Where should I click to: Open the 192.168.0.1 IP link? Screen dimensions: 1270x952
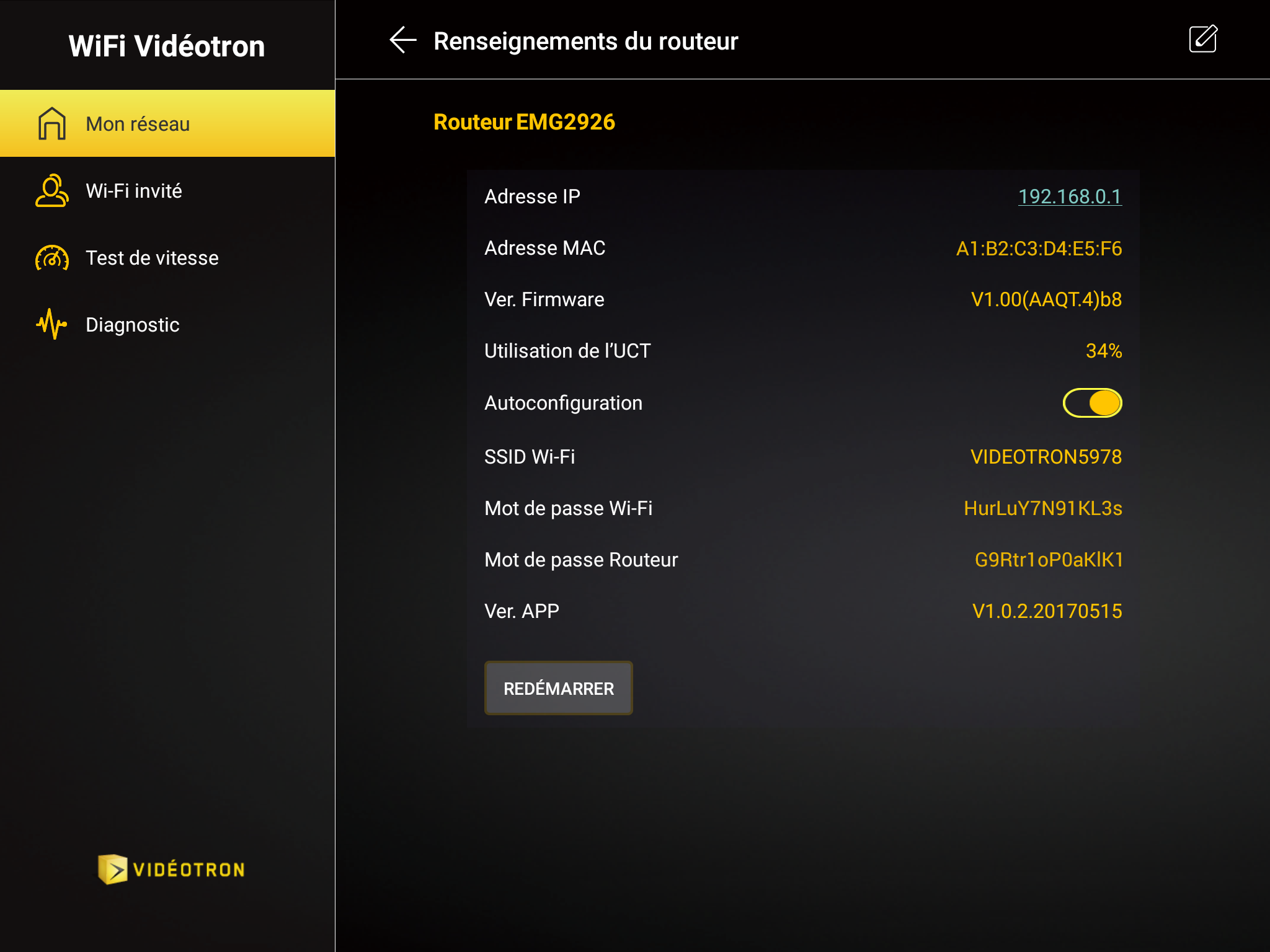point(1070,196)
